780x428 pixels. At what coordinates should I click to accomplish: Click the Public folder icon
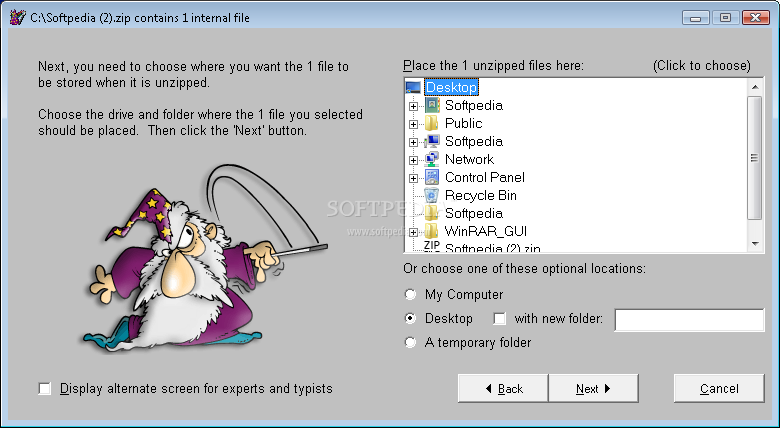tap(432, 123)
